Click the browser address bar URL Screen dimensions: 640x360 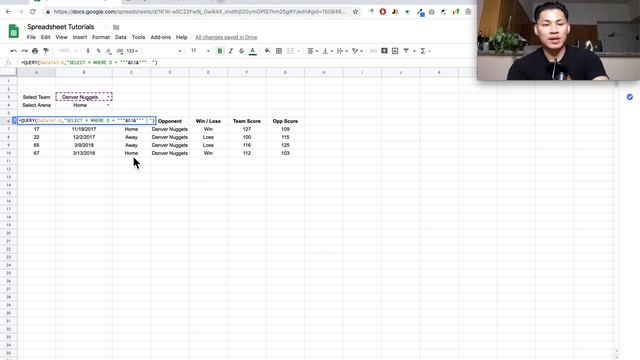[199, 12]
